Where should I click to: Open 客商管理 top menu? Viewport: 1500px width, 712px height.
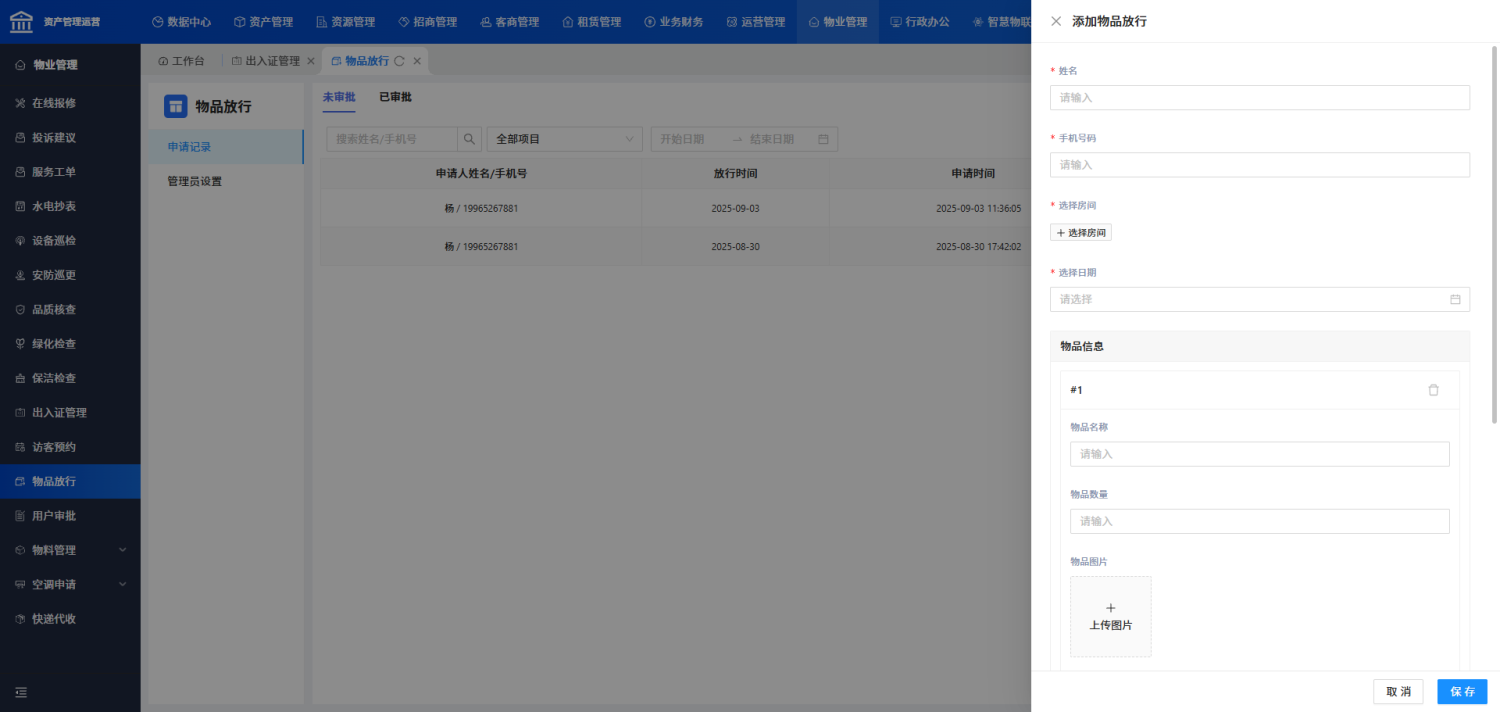click(x=509, y=21)
